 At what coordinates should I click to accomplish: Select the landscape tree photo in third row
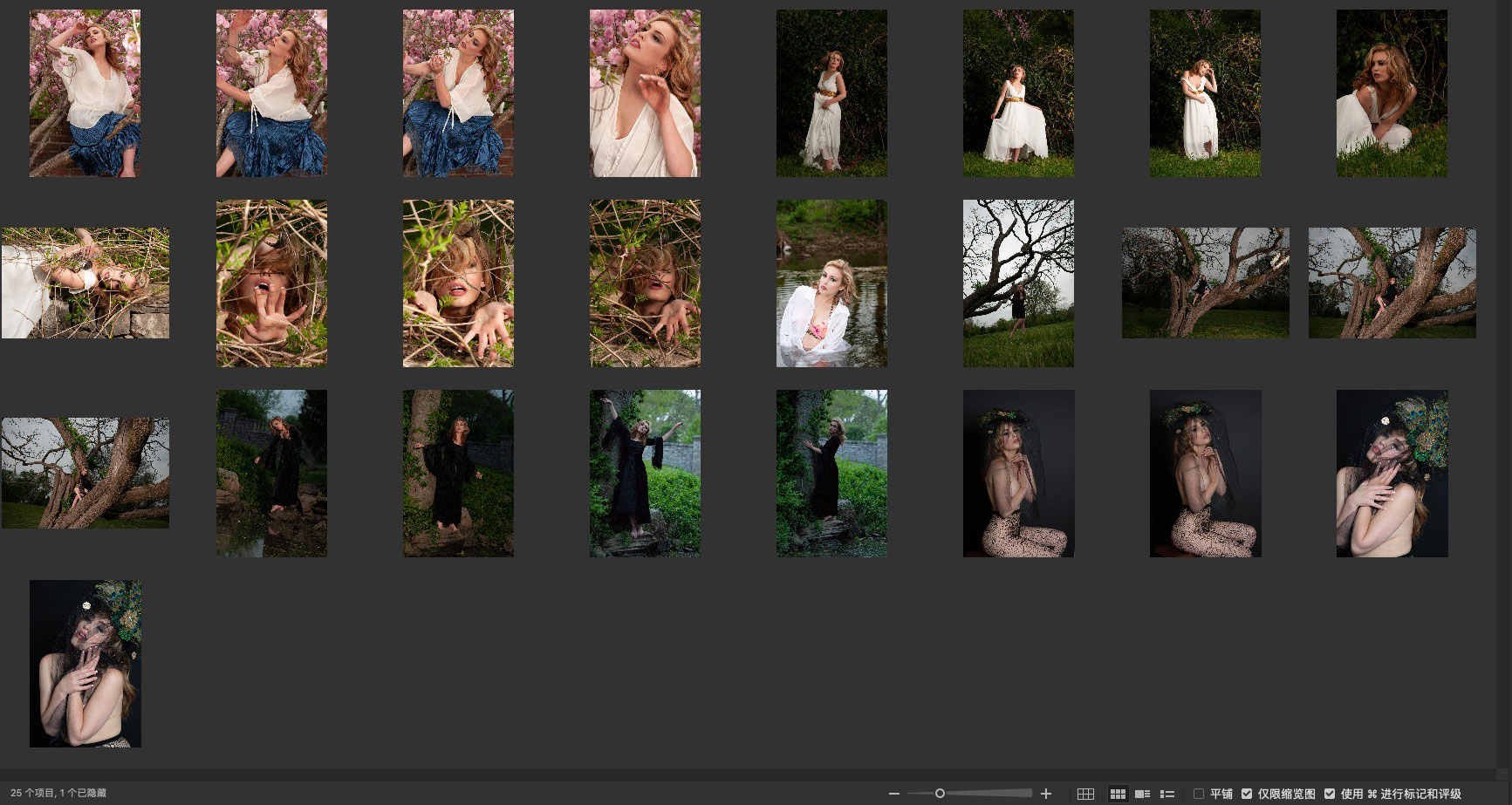tap(86, 473)
